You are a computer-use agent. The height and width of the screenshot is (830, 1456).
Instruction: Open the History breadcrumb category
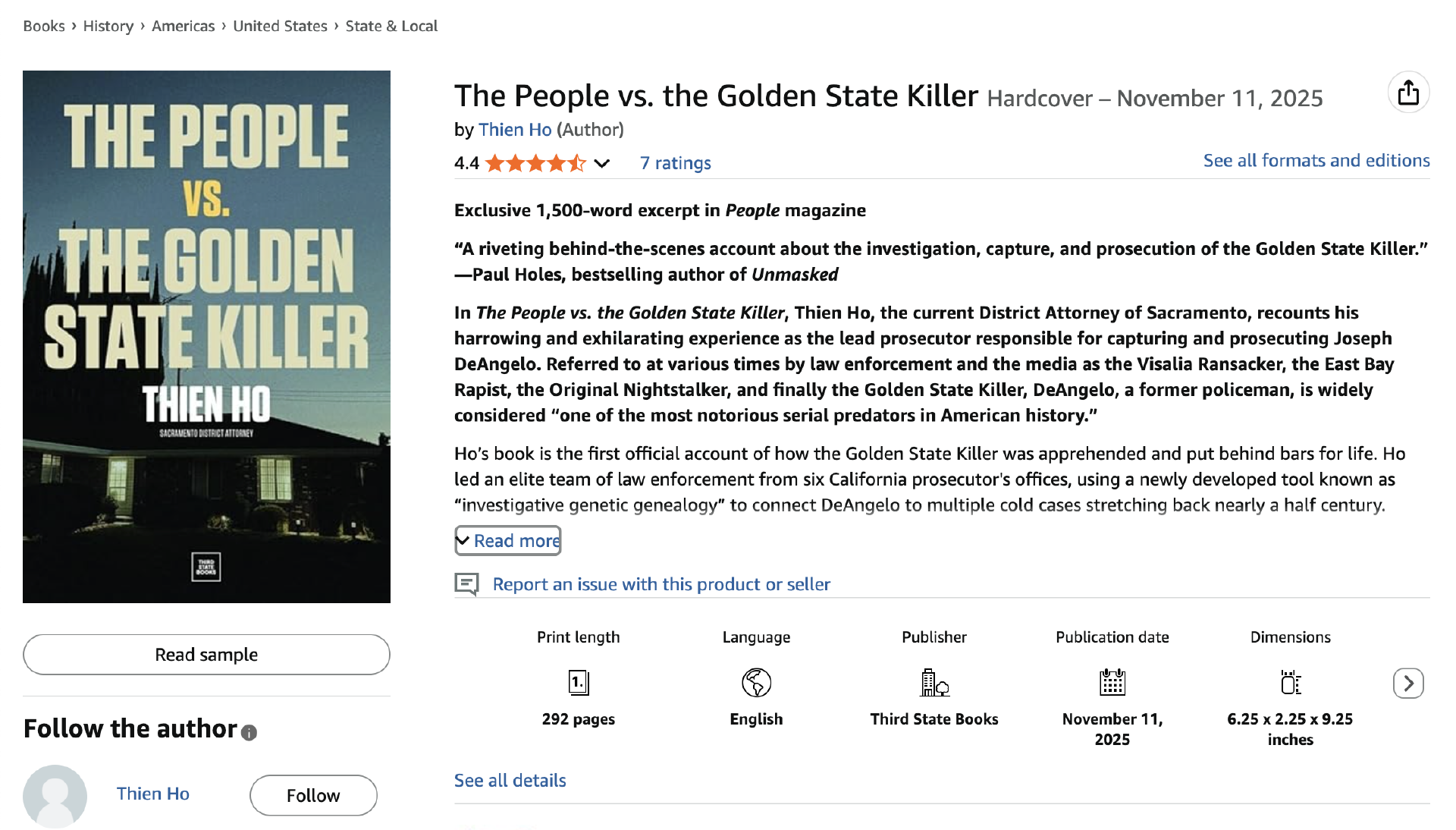click(108, 26)
